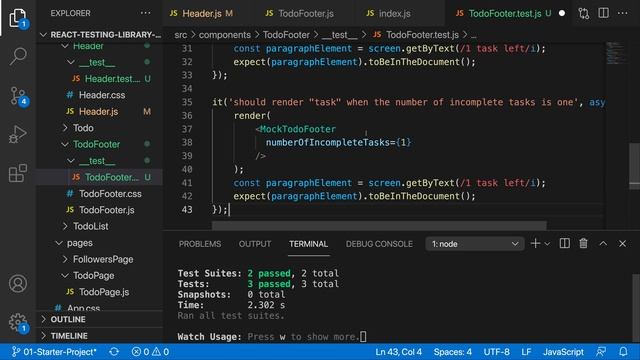The height and width of the screenshot is (360, 640).
Task: Open the Extensions view icon
Action: pyautogui.click(x=18, y=173)
